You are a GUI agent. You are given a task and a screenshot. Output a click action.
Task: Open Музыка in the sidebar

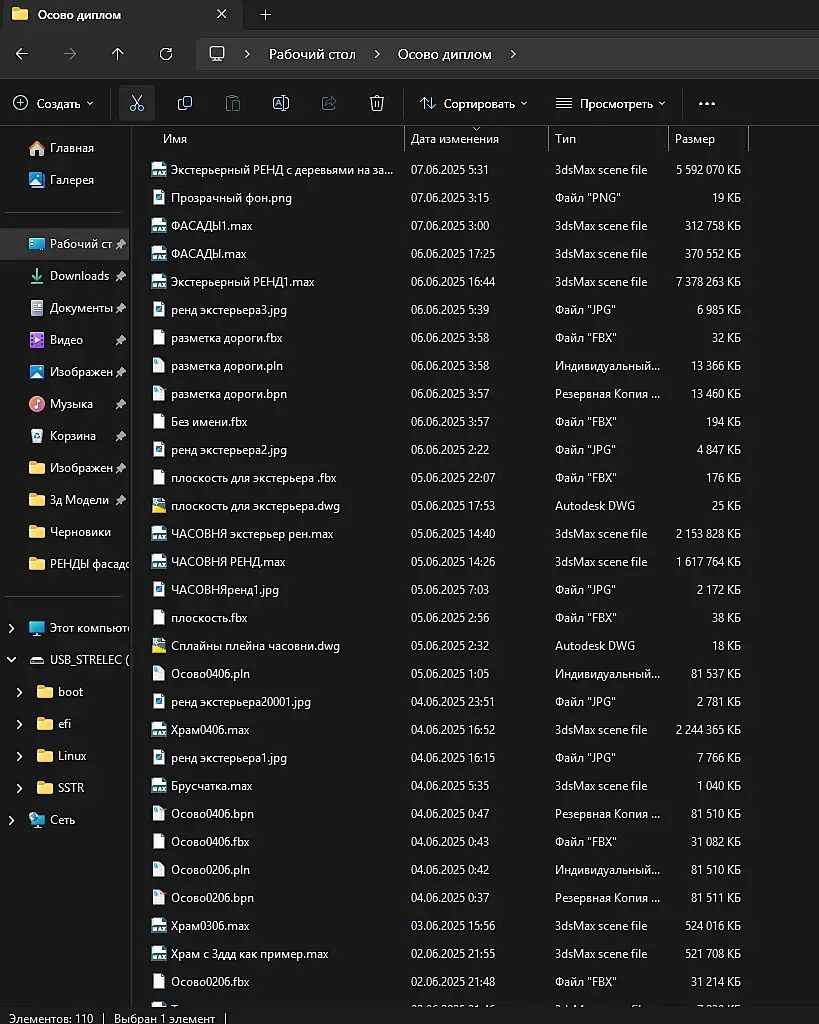click(61, 404)
